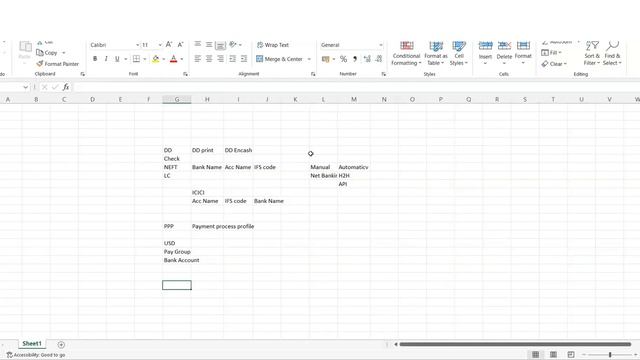The height and width of the screenshot is (360, 640).
Task: Click the horizontal scrollbar
Action: pos(515,344)
